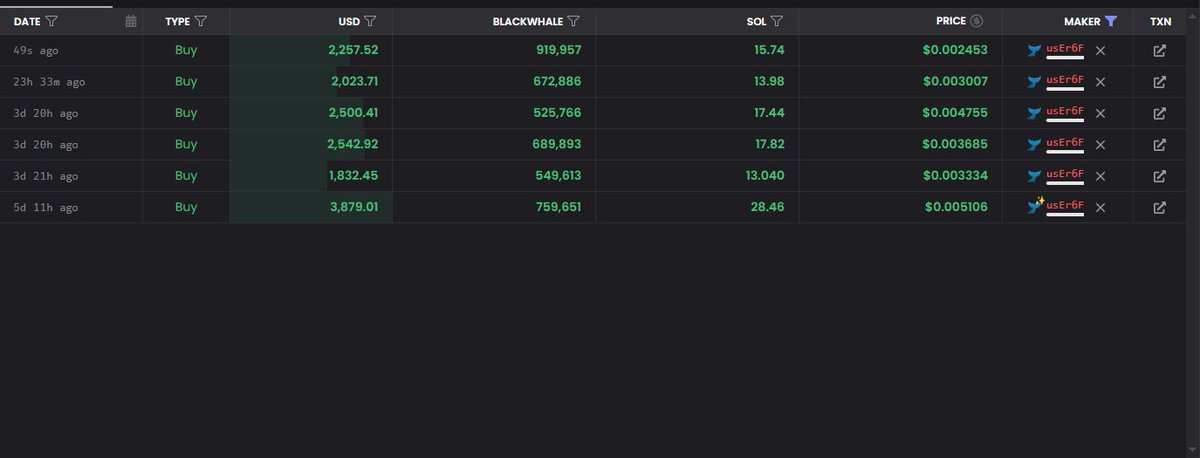Click price $0.002453
The width and height of the screenshot is (1200, 458).
pos(956,51)
